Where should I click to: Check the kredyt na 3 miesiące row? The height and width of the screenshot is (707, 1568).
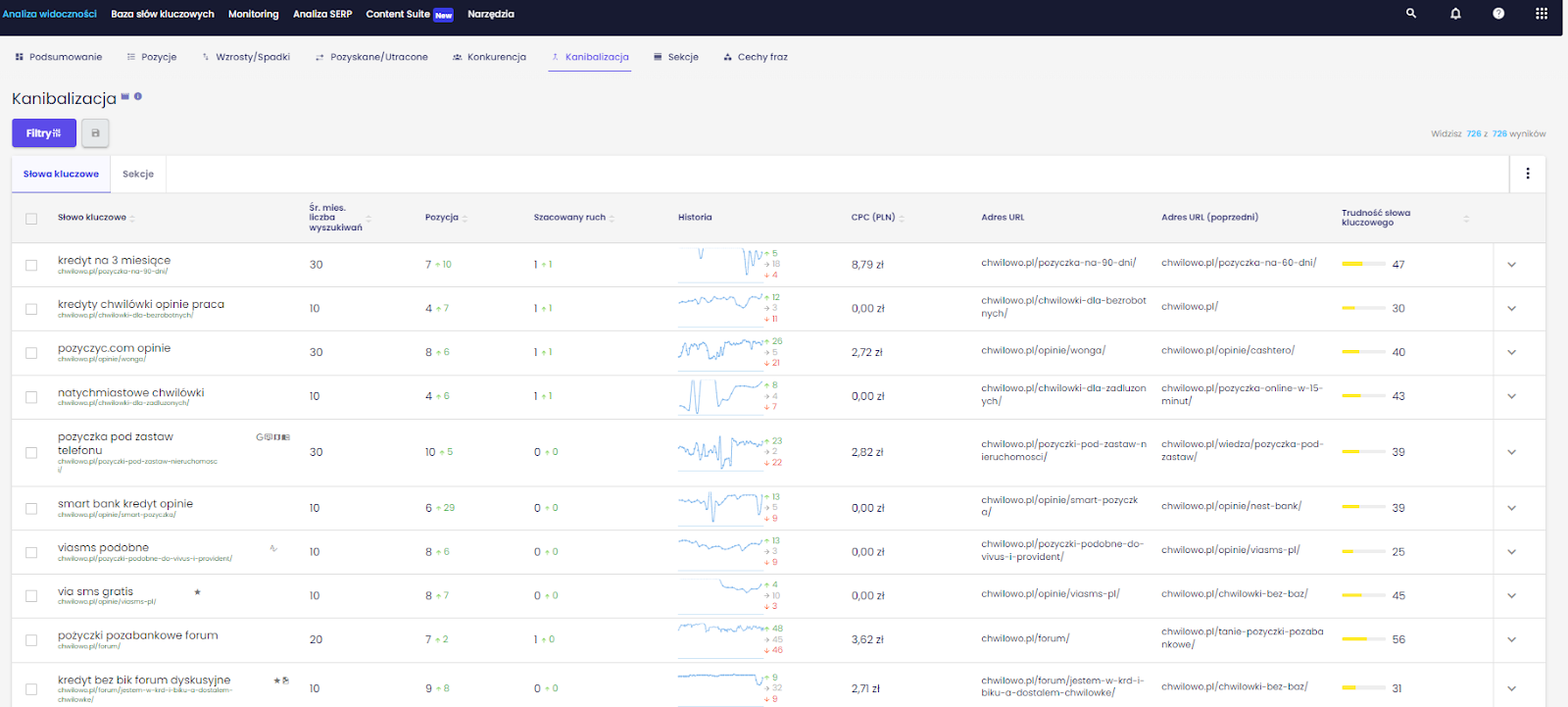pos(31,266)
